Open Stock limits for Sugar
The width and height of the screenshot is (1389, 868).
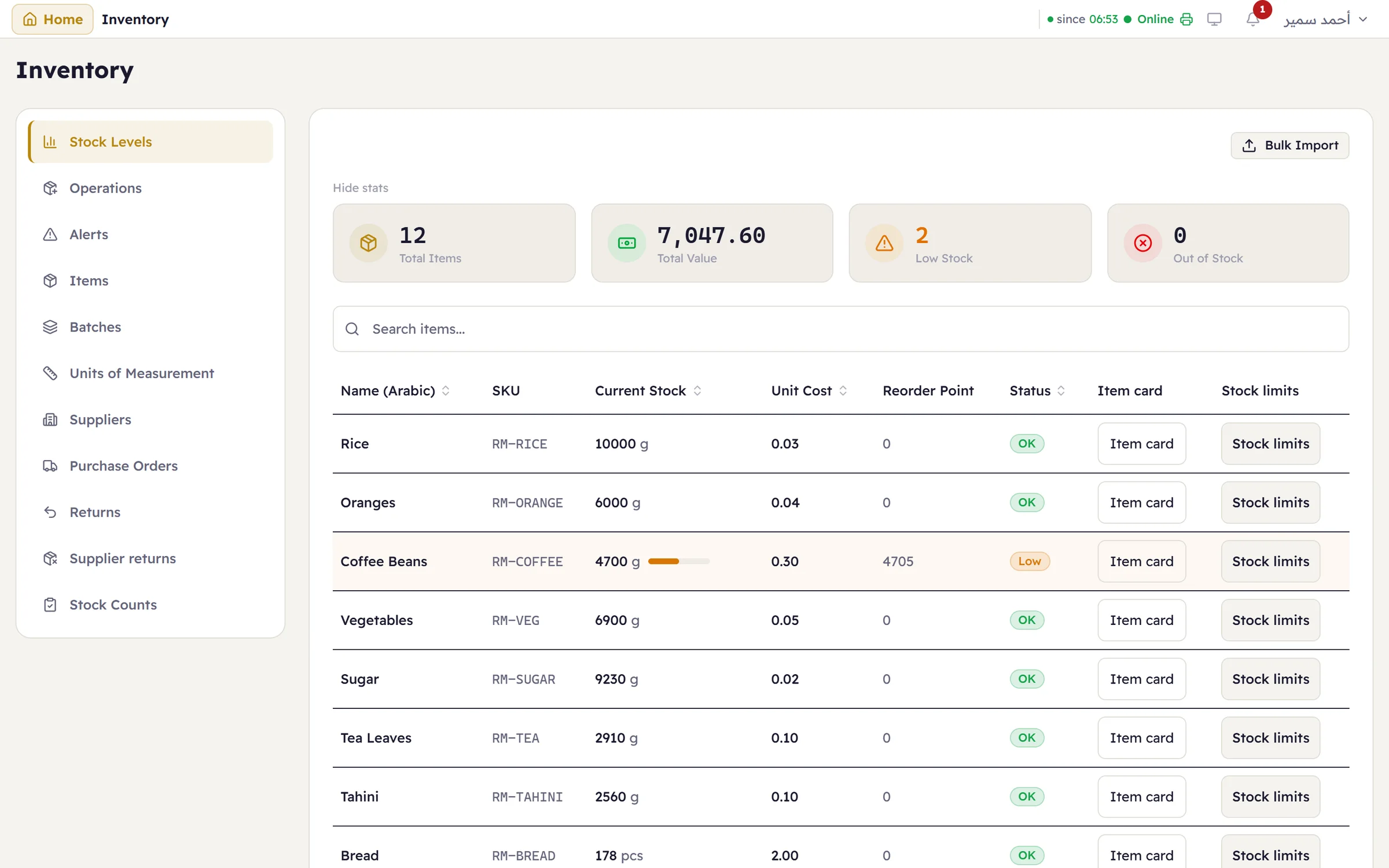[1270, 679]
